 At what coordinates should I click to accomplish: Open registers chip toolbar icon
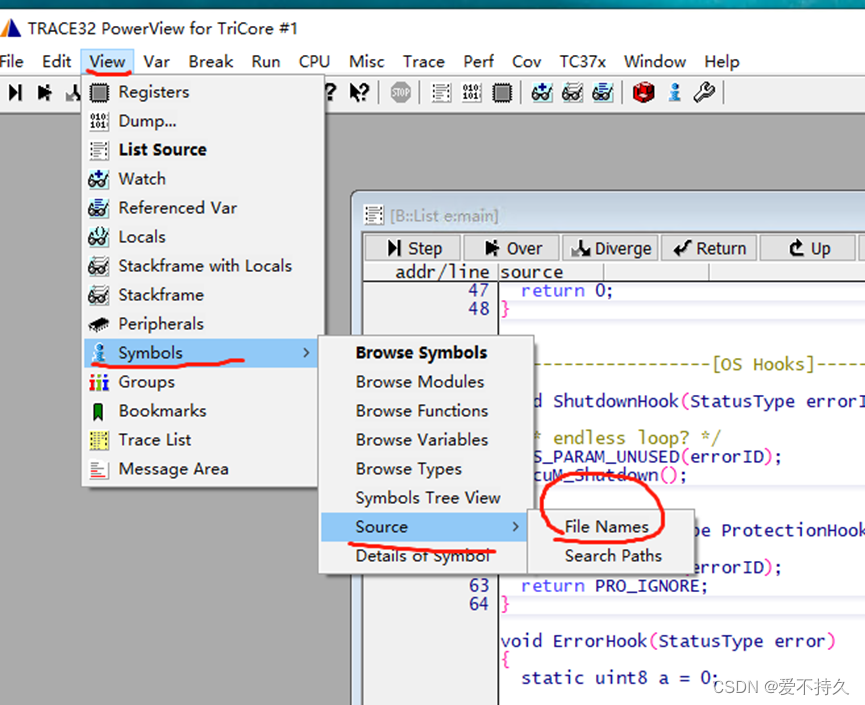(x=502, y=92)
